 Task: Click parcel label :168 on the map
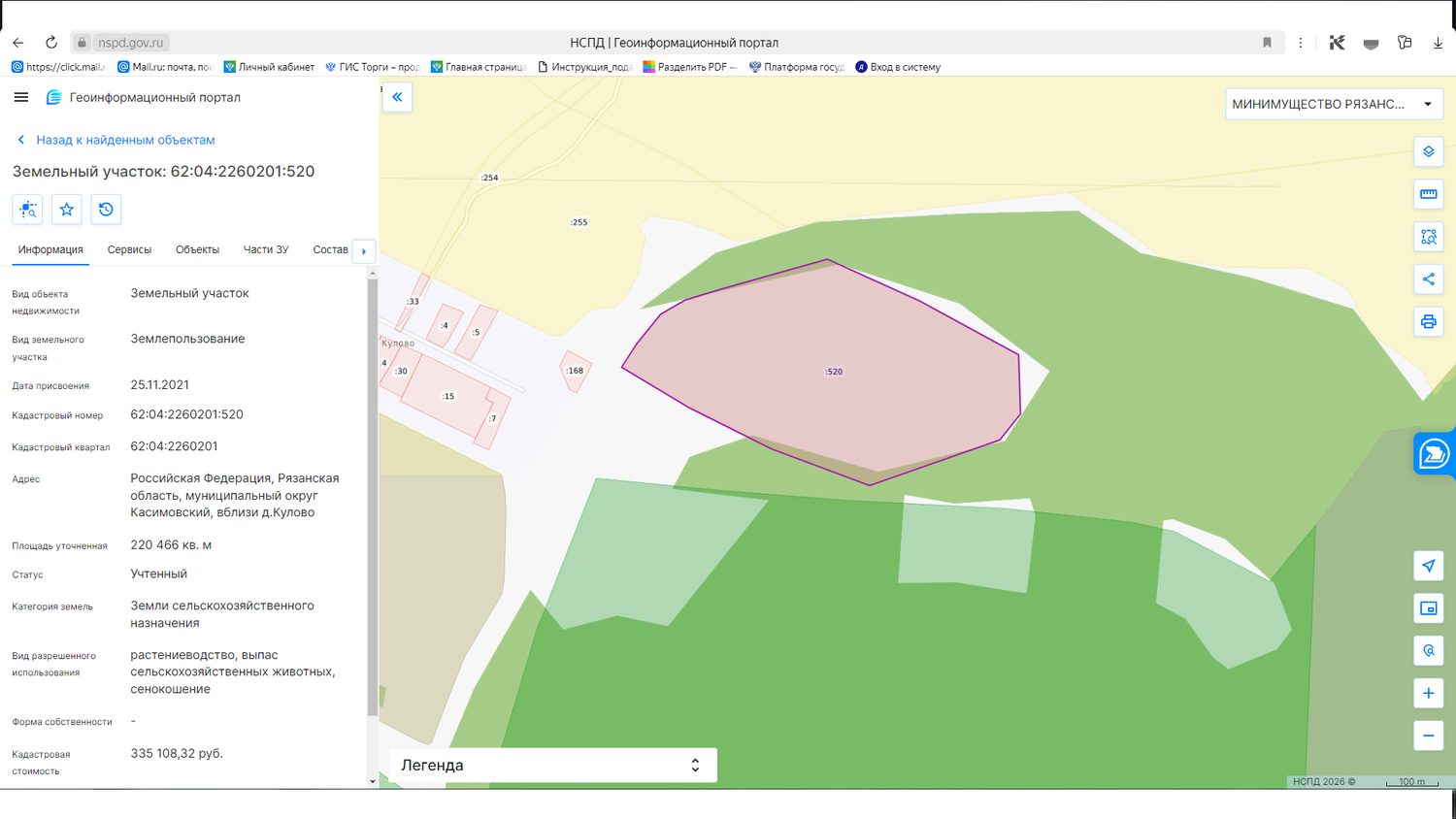coord(575,371)
